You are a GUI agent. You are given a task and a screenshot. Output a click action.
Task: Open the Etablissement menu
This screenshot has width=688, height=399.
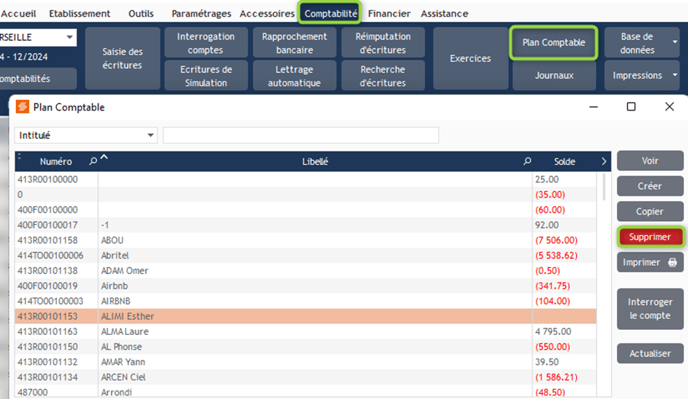click(x=79, y=14)
